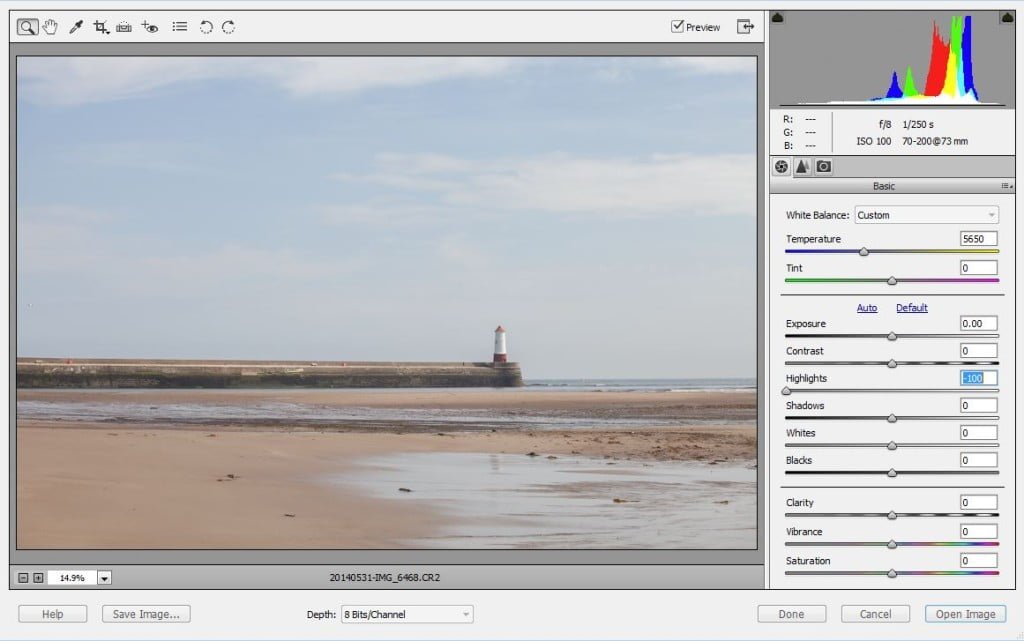Open the zoom level dropdown arrow
This screenshot has width=1024, height=641.
coord(104,578)
